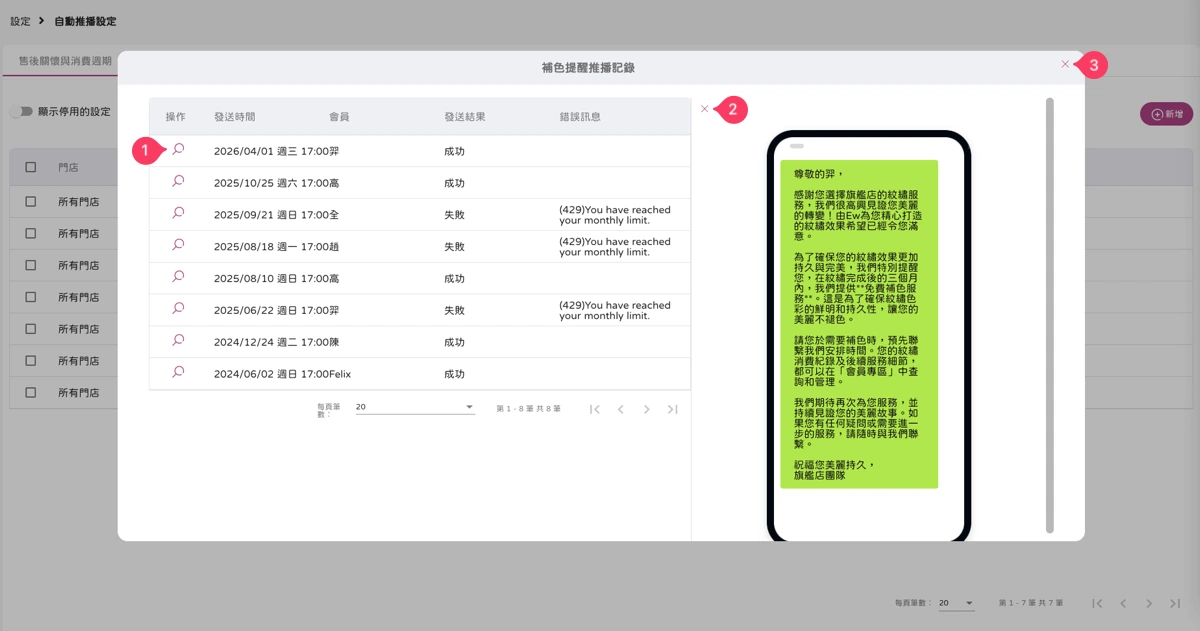Screen dimensions: 1200x631
Task: Sort by 發送時間 column header
Action: pos(235,117)
